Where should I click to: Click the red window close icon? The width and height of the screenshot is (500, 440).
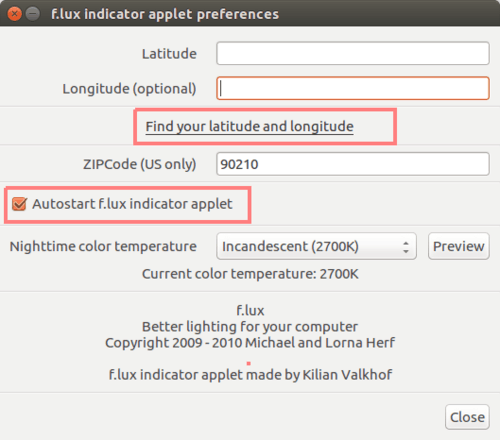pyautogui.click(x=14, y=14)
